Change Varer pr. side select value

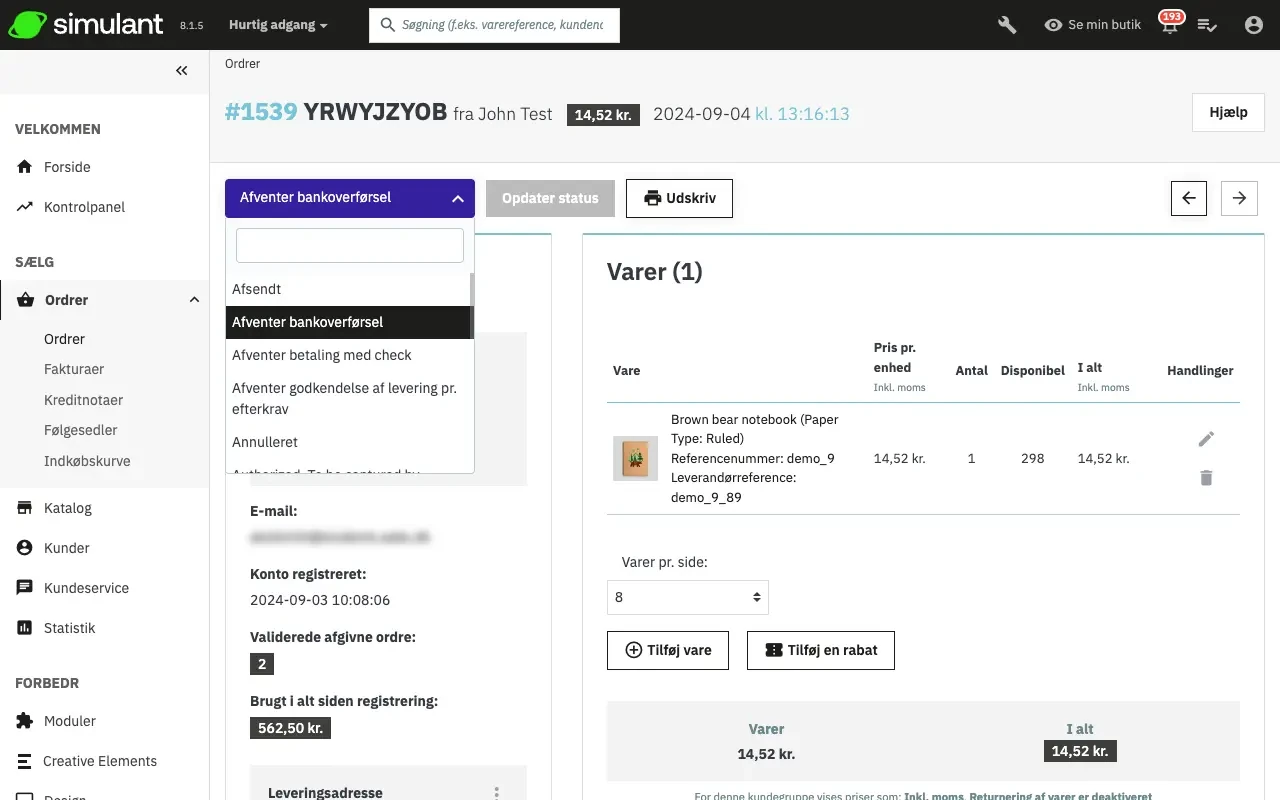click(x=687, y=597)
